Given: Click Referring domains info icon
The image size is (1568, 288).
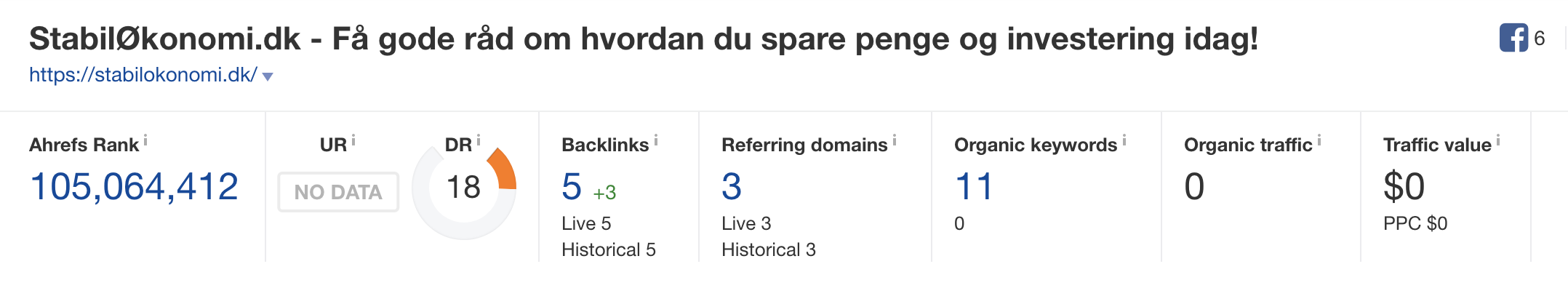Looking at the screenshot, I should point(895,140).
